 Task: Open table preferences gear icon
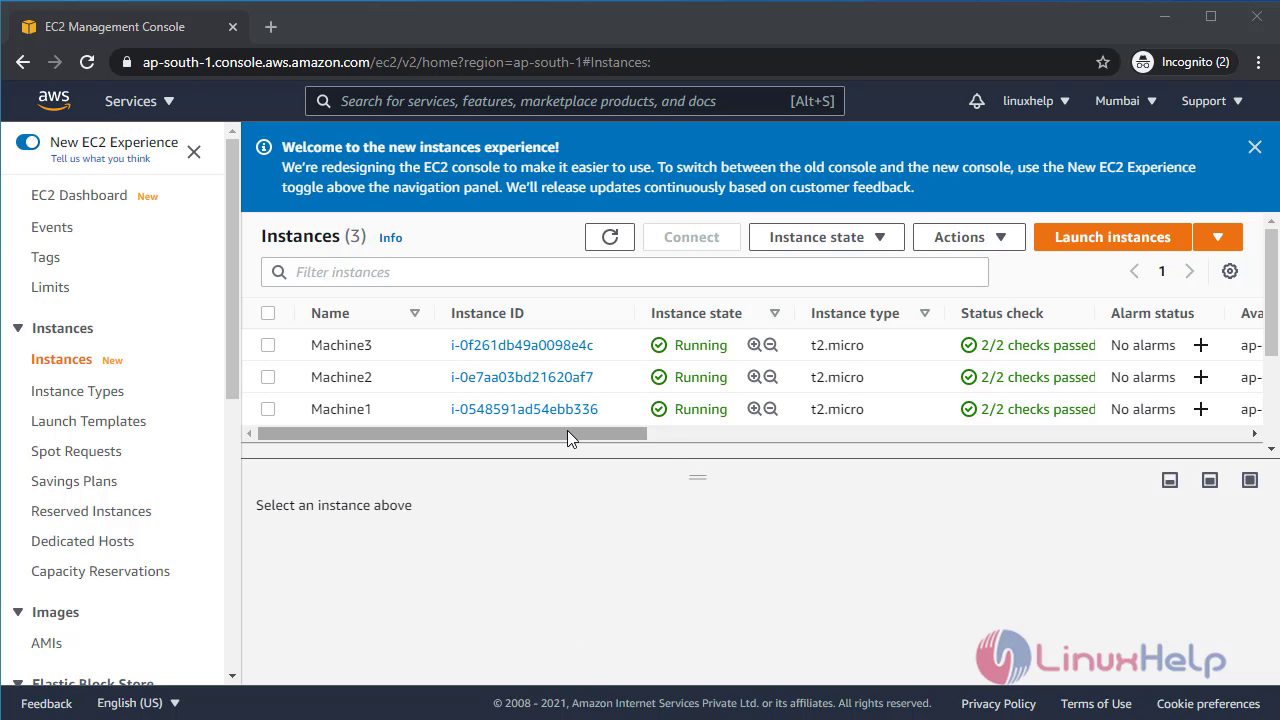coord(1230,271)
